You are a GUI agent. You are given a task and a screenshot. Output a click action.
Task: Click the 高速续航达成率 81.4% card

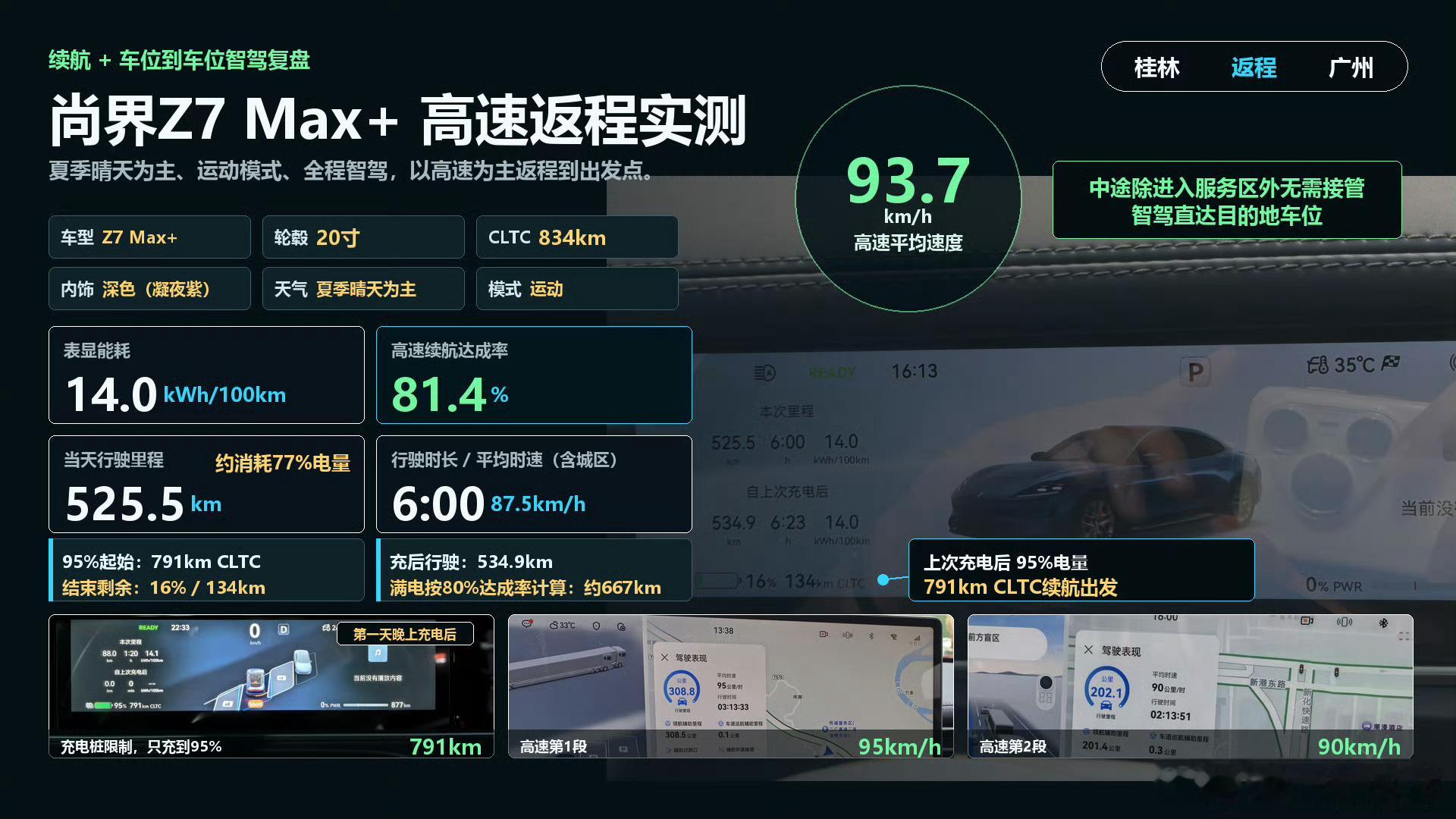pos(534,375)
